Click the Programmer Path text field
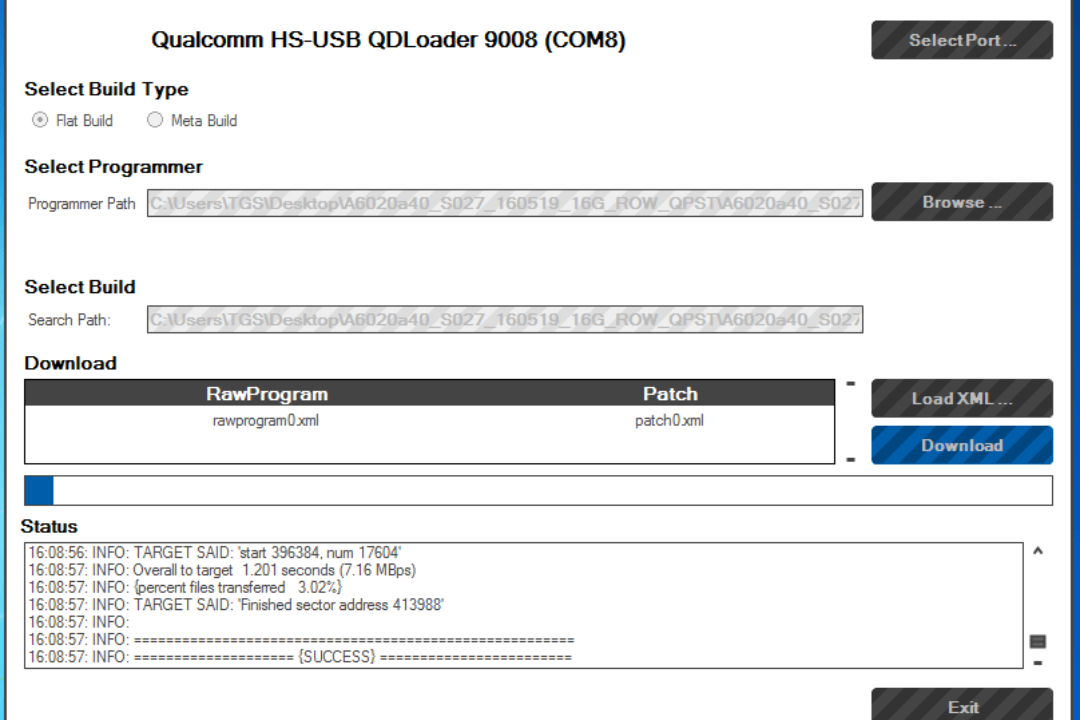The image size is (1080, 720). pos(505,203)
